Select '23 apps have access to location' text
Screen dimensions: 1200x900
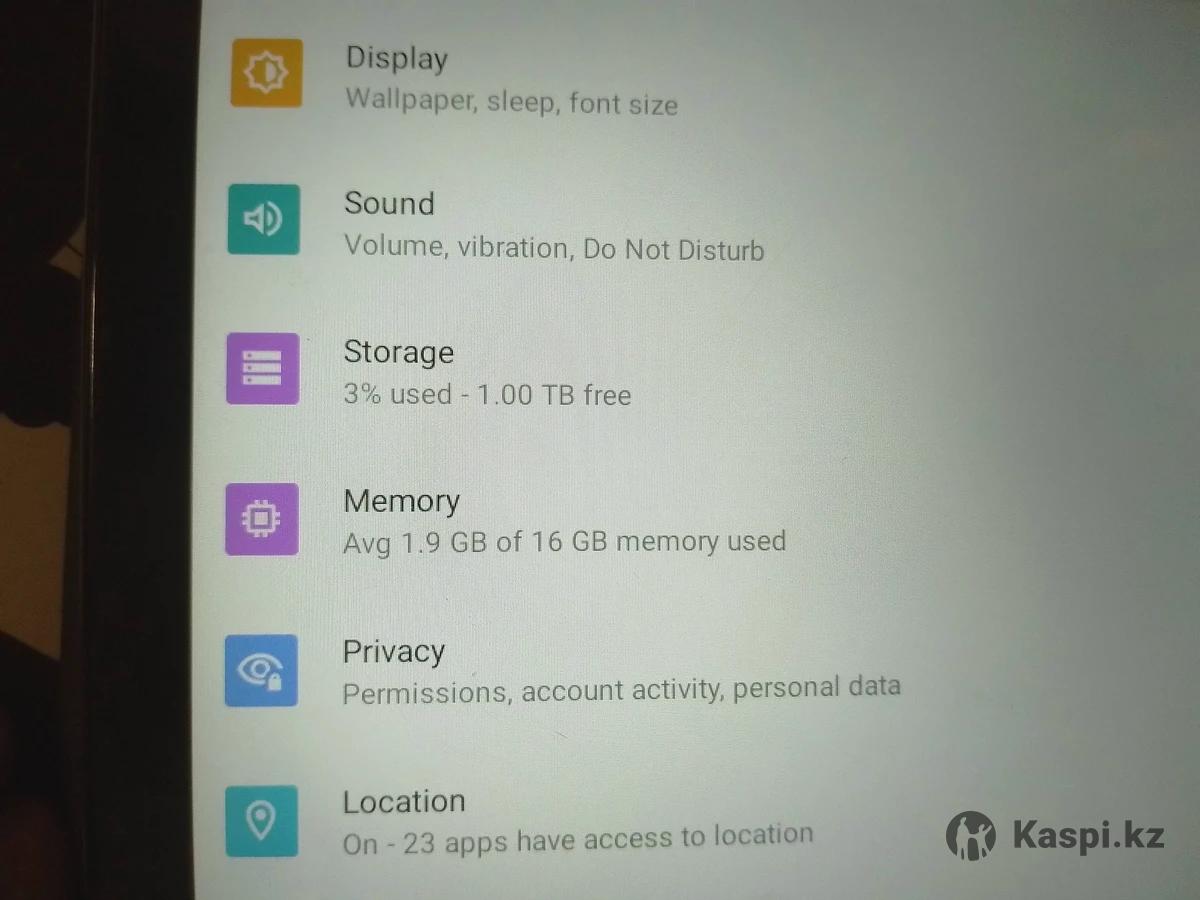607,838
